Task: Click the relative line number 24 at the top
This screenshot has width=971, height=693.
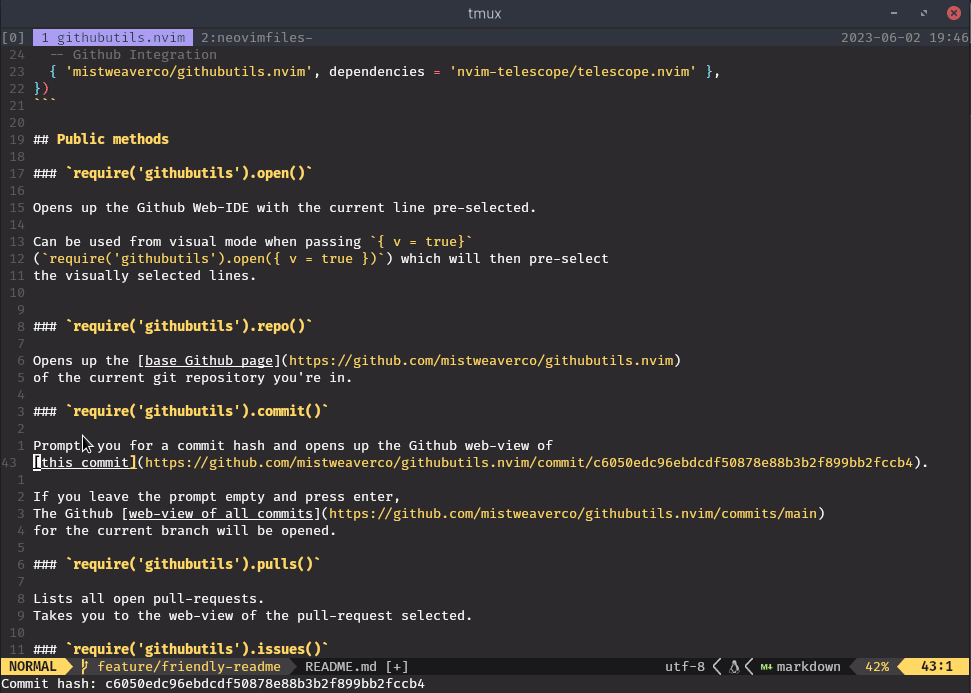Action: [17, 54]
